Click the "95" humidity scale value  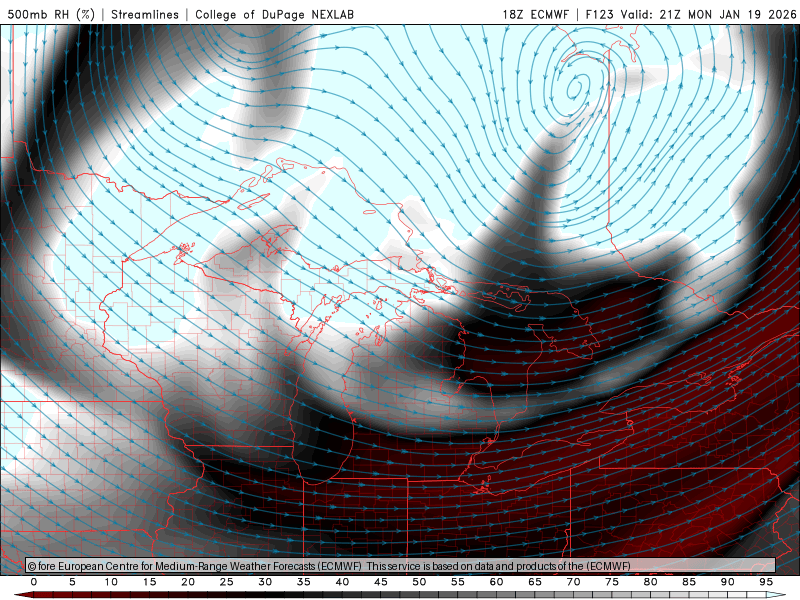[766, 582]
